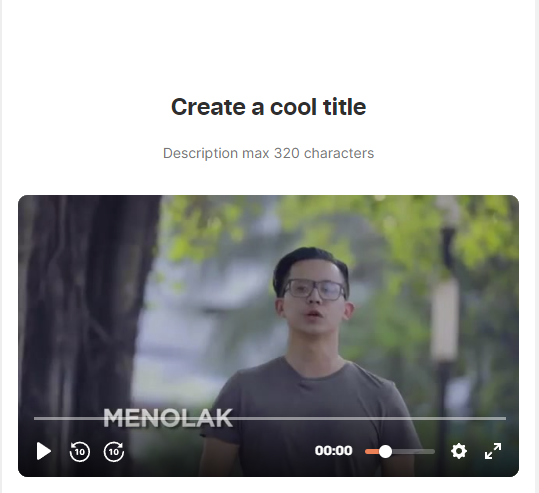Set volume to maximum on the slider track

click(x=433, y=451)
